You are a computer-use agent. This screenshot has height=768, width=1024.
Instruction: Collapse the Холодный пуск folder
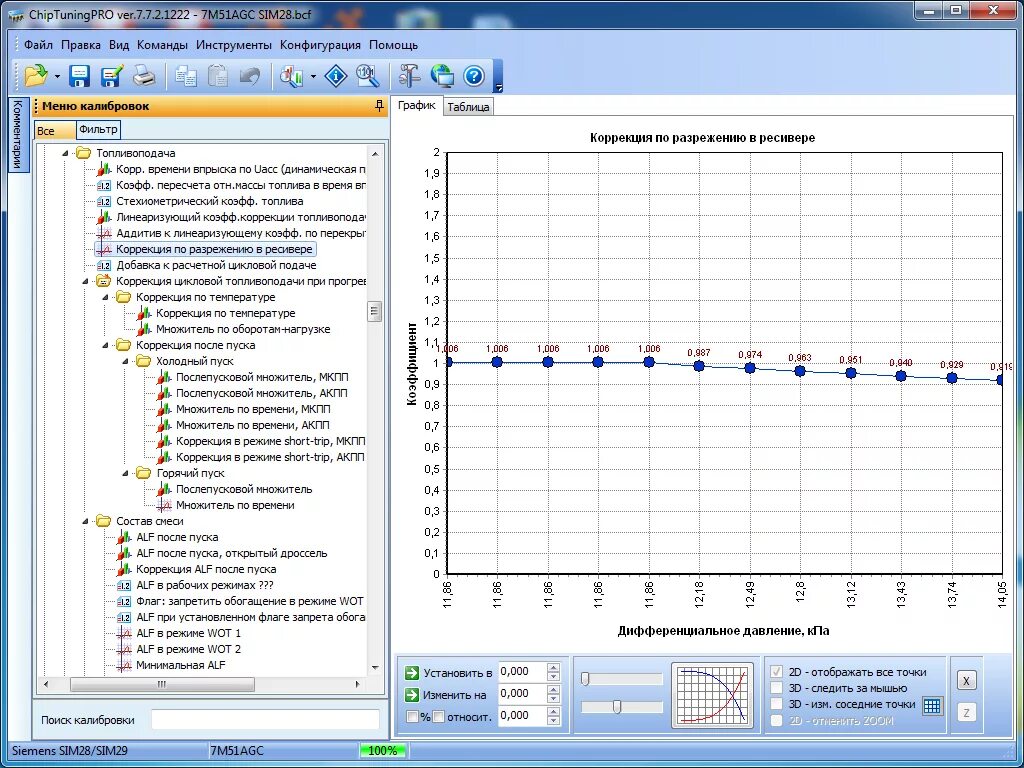pyautogui.click(x=125, y=361)
